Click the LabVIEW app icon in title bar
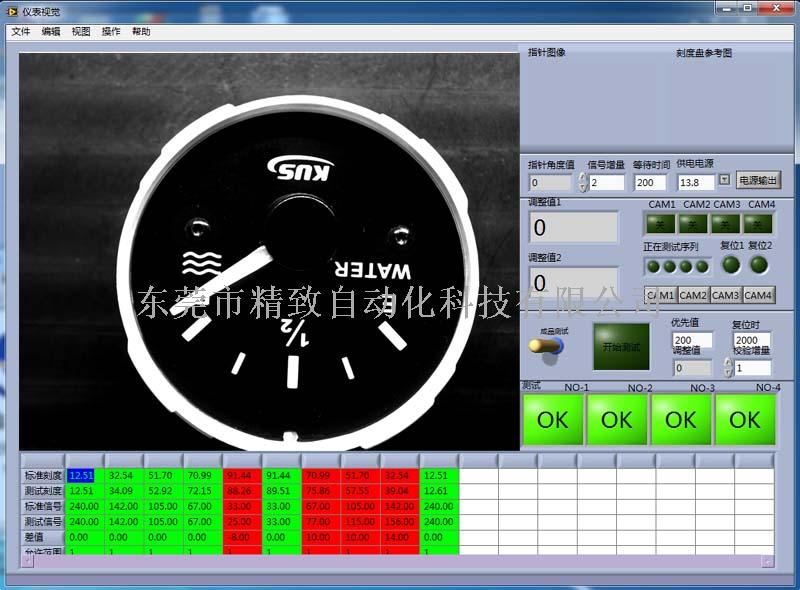The image size is (800, 590). (12, 11)
